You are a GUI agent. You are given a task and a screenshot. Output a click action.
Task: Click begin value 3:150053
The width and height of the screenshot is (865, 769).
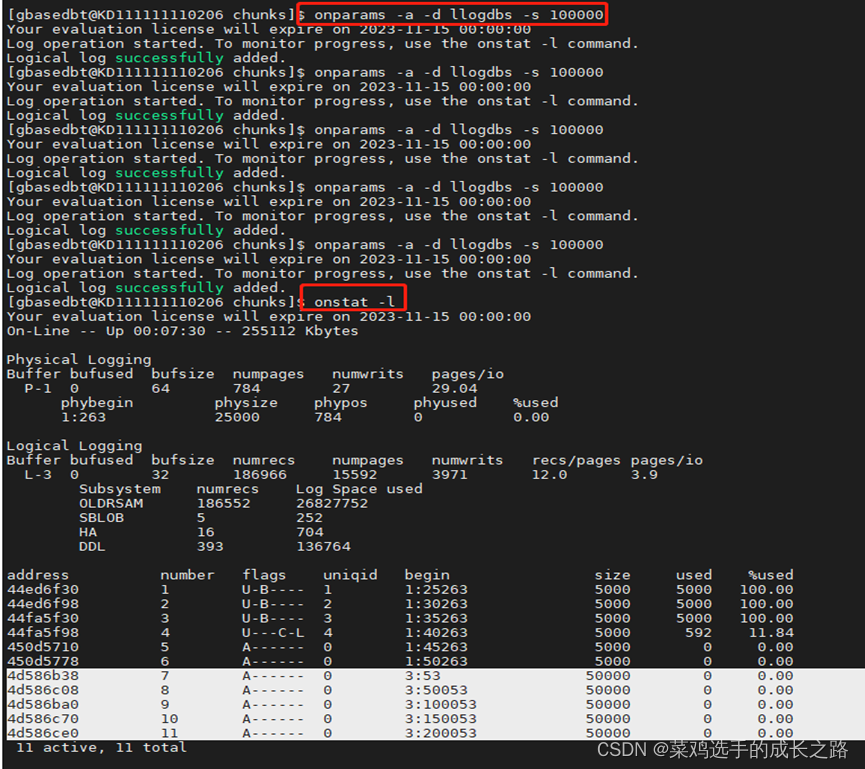tap(441, 719)
